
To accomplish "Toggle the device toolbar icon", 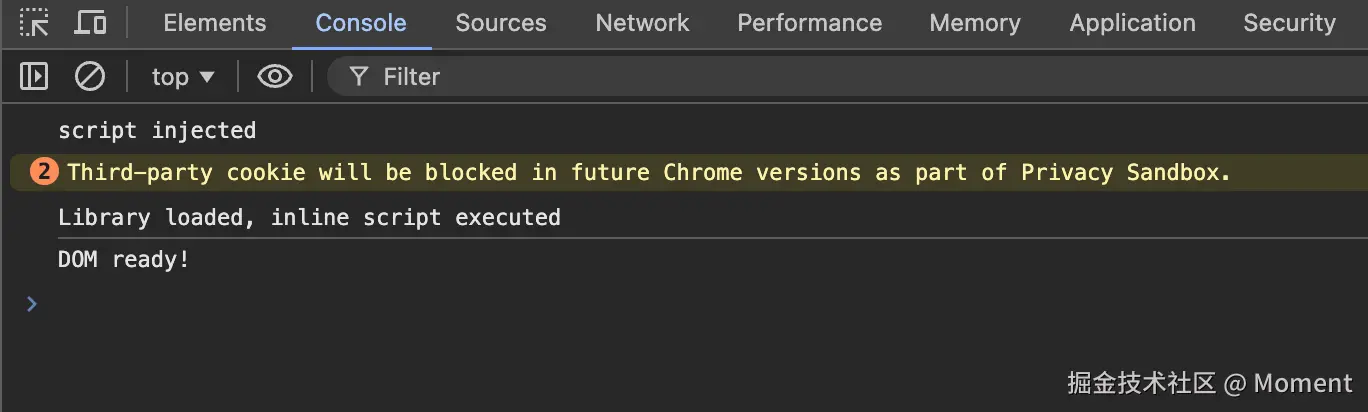I will coord(91,23).
